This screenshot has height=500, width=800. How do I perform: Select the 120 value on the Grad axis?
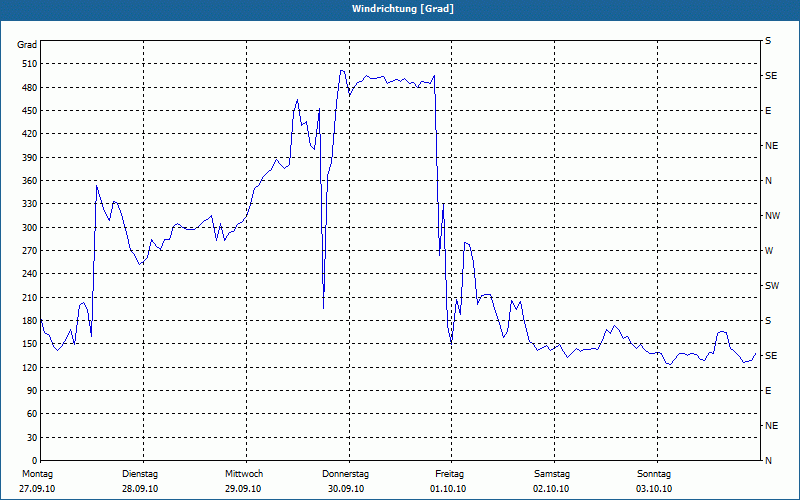(30, 367)
